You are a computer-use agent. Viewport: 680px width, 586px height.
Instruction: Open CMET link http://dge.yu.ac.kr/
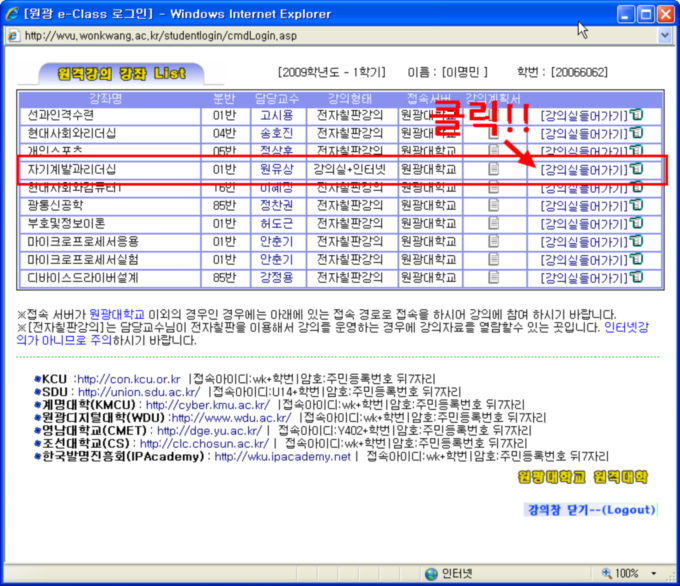209,431
